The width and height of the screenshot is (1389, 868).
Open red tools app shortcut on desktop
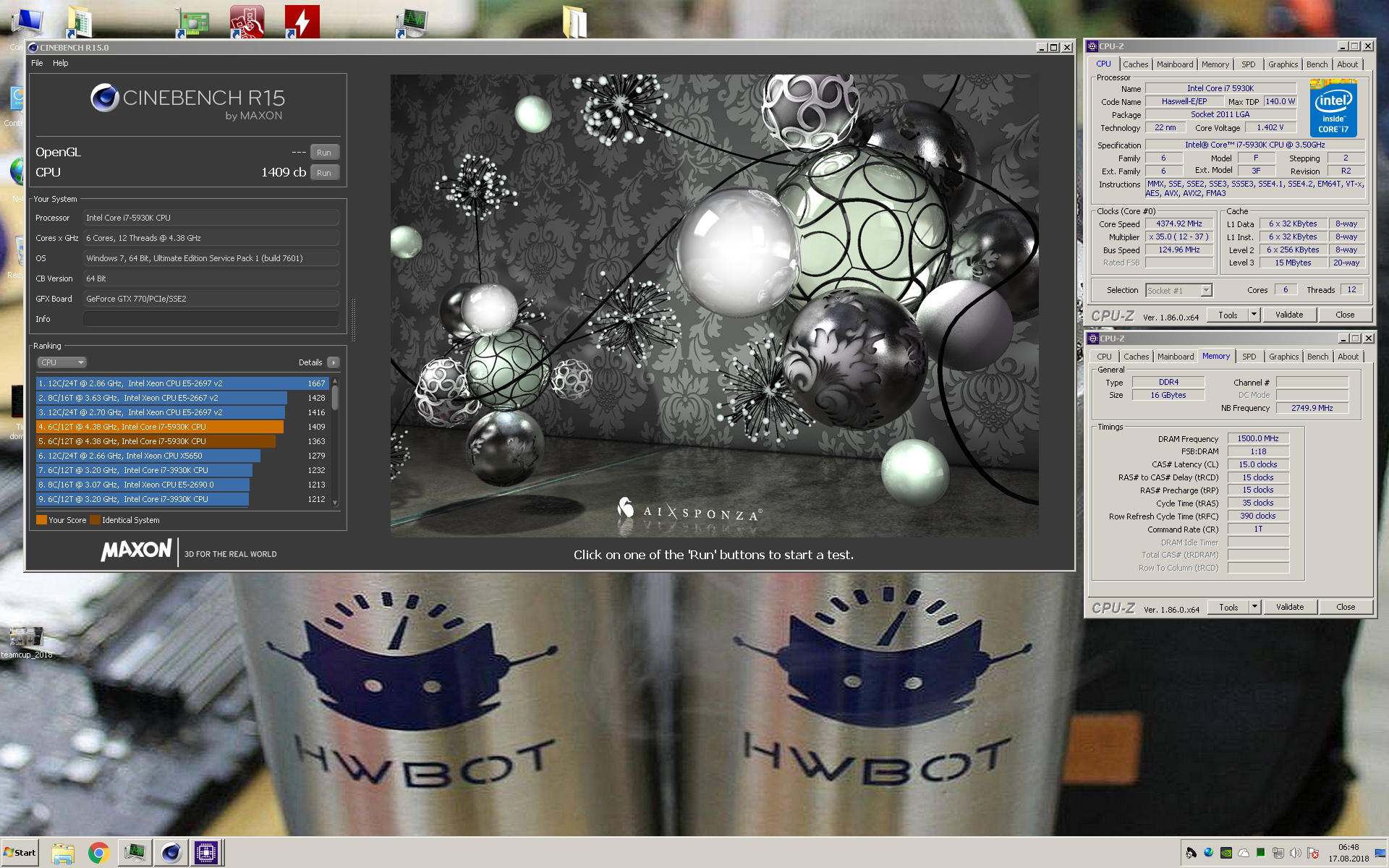tap(247, 22)
